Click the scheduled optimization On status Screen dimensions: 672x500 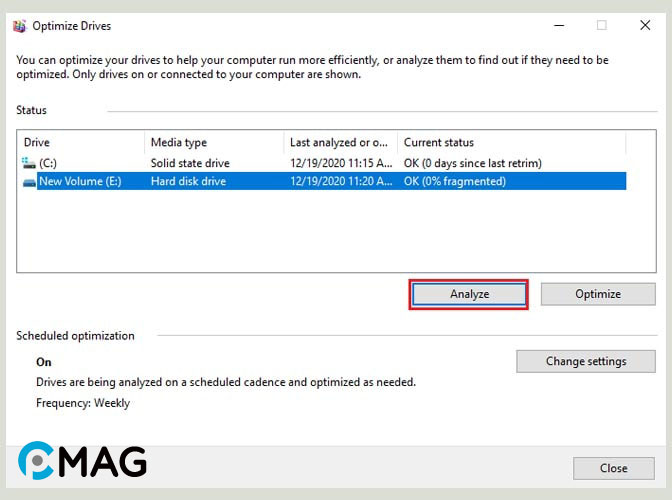[44, 362]
